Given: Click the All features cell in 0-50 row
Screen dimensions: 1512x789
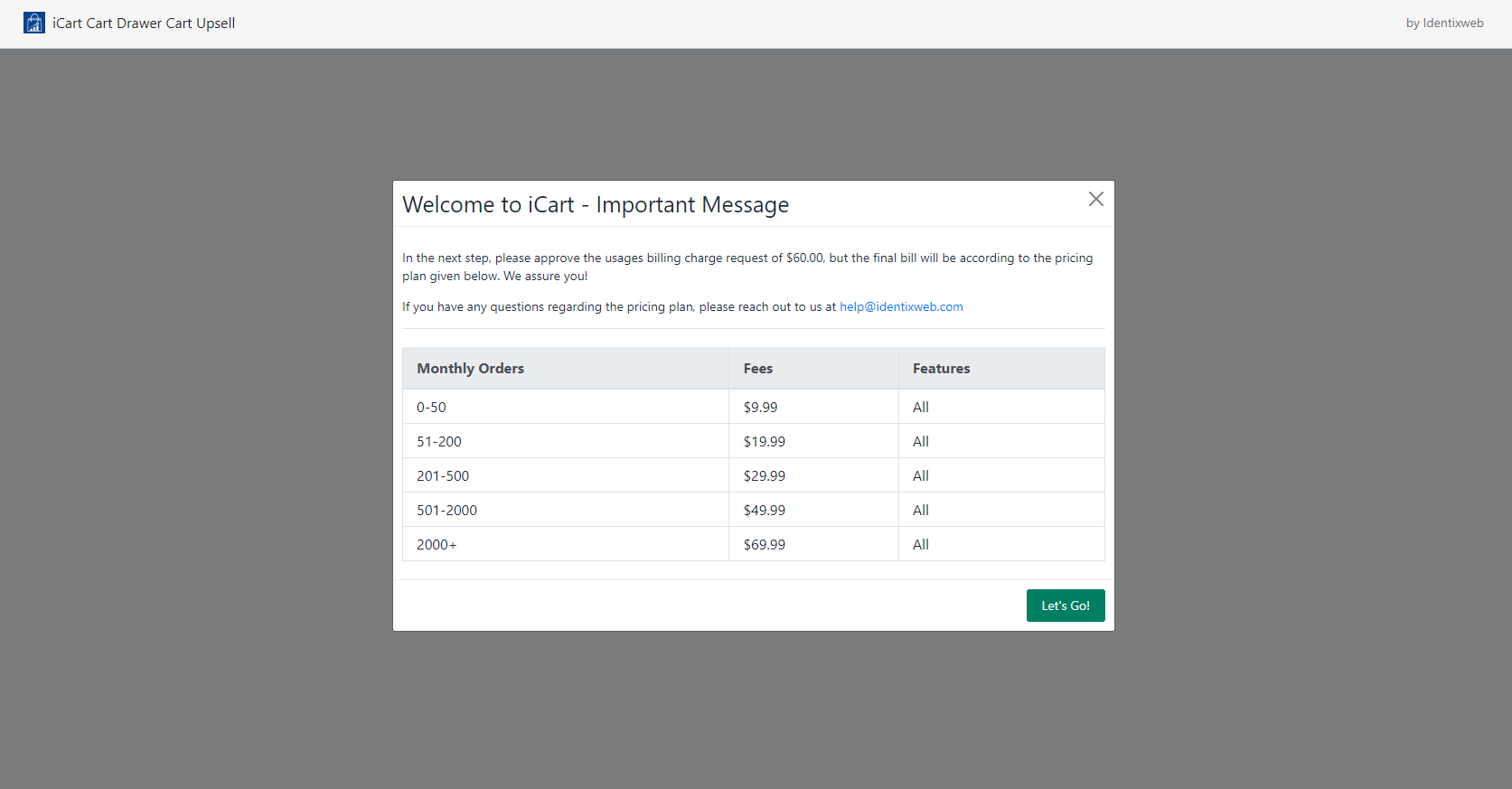Looking at the screenshot, I should coord(1001,407).
